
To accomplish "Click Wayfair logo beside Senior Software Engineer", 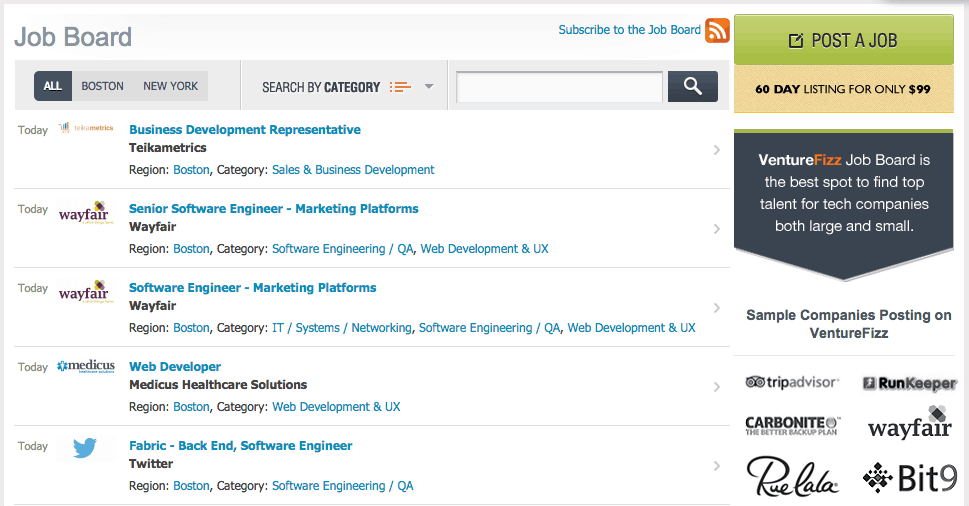I will click(x=86, y=213).
